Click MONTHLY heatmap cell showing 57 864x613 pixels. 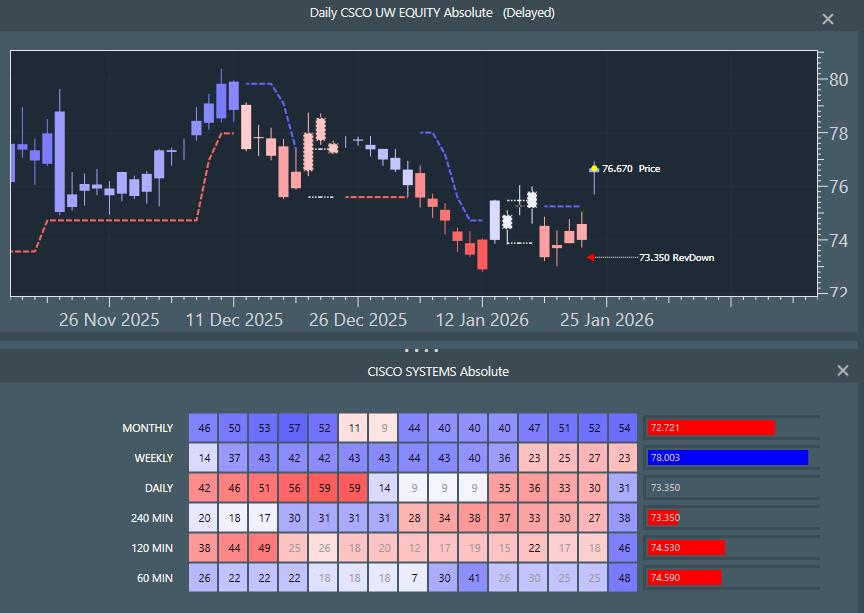point(294,428)
